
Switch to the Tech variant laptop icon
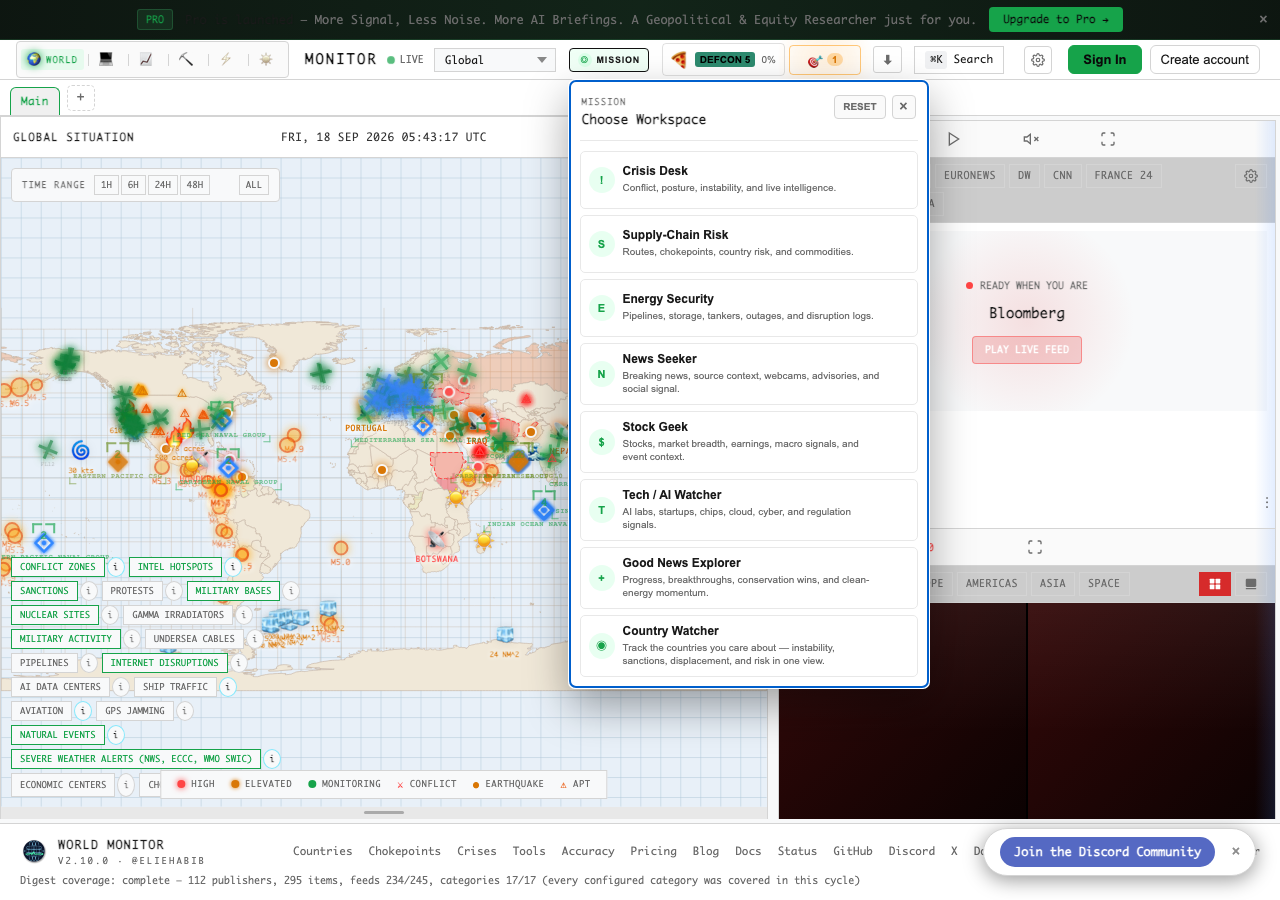106,59
